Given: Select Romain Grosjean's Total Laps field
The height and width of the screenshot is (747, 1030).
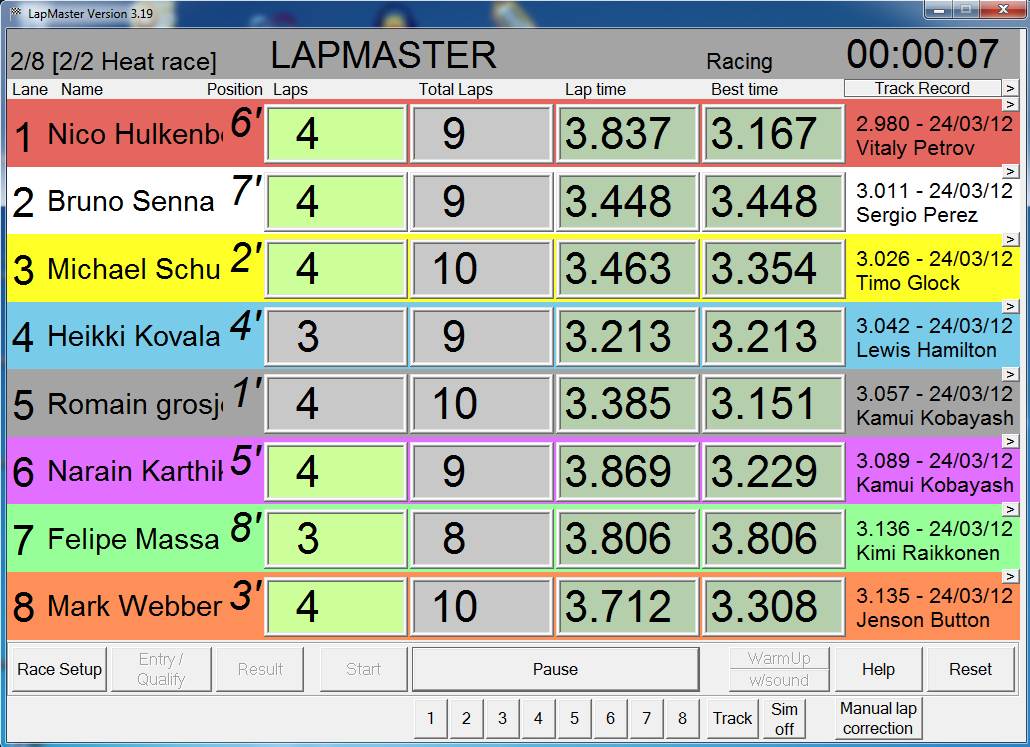Looking at the screenshot, I should [481, 404].
